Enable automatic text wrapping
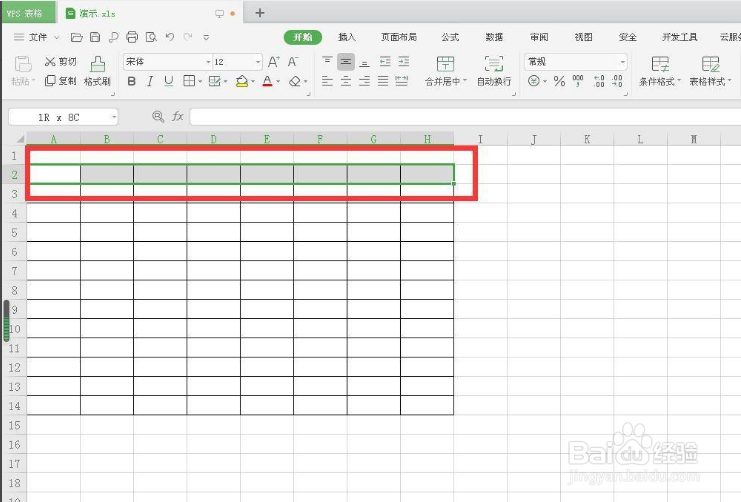Screen dimensions: 741x502 tap(494, 71)
